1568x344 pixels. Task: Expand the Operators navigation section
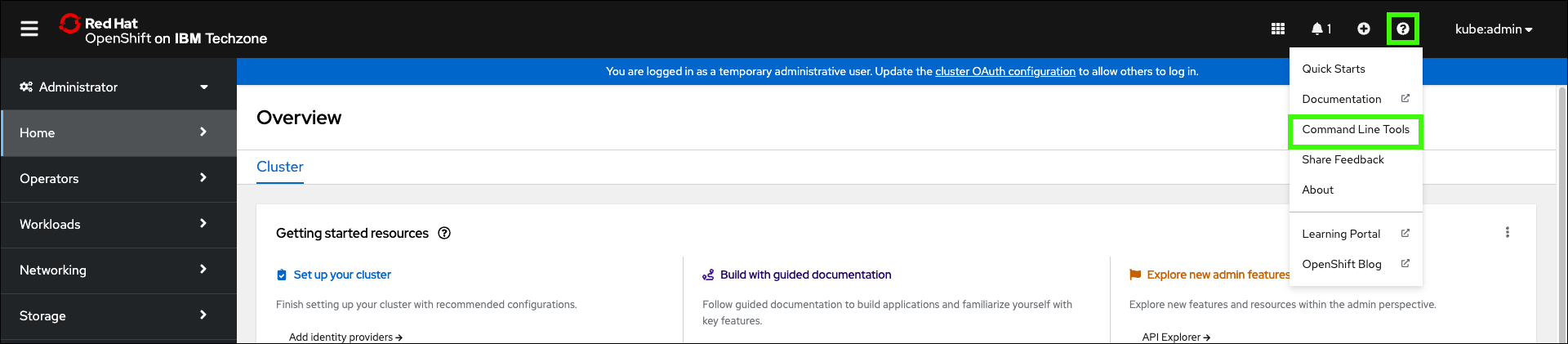point(114,178)
